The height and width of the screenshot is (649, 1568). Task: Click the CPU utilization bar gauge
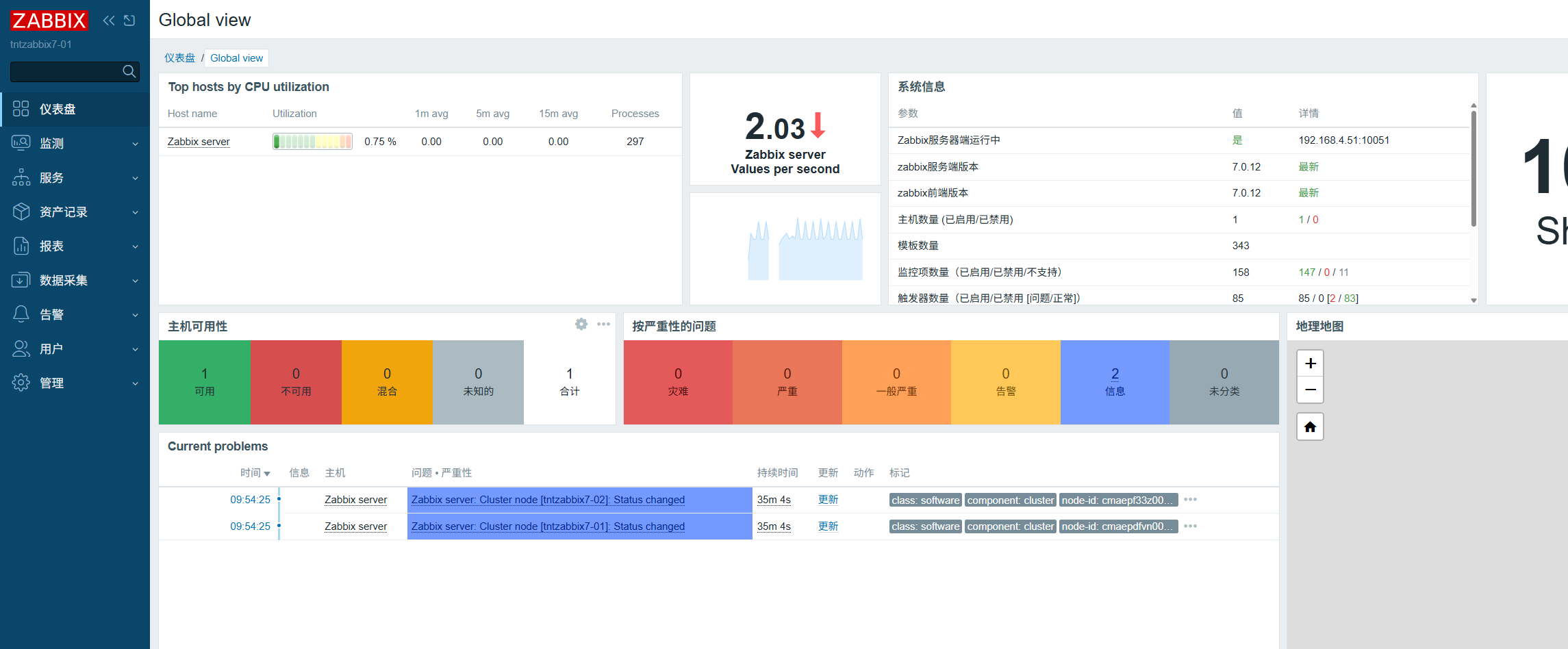tap(312, 142)
